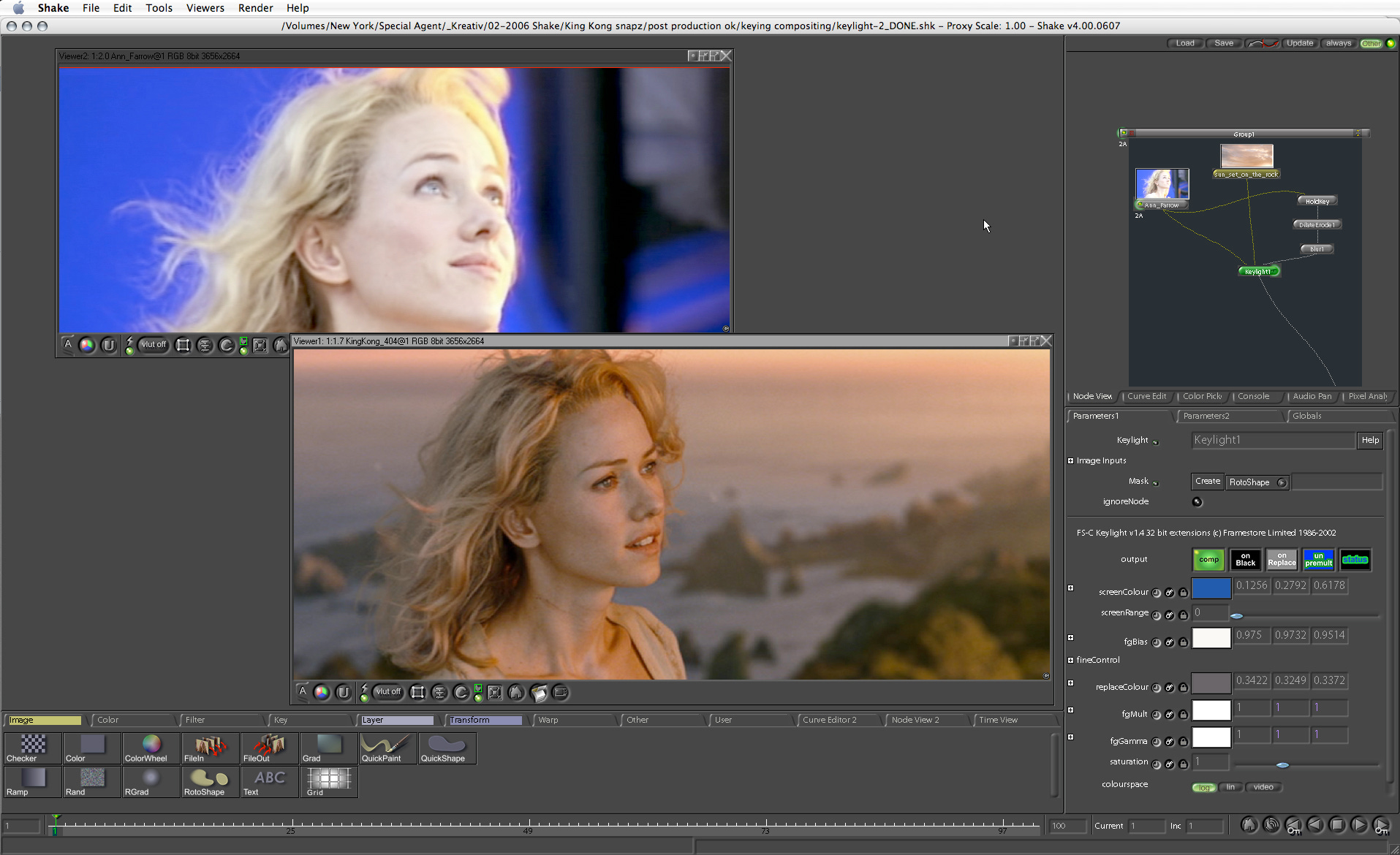
Task: Click the blue screenColour swatch
Action: pos(1211,588)
